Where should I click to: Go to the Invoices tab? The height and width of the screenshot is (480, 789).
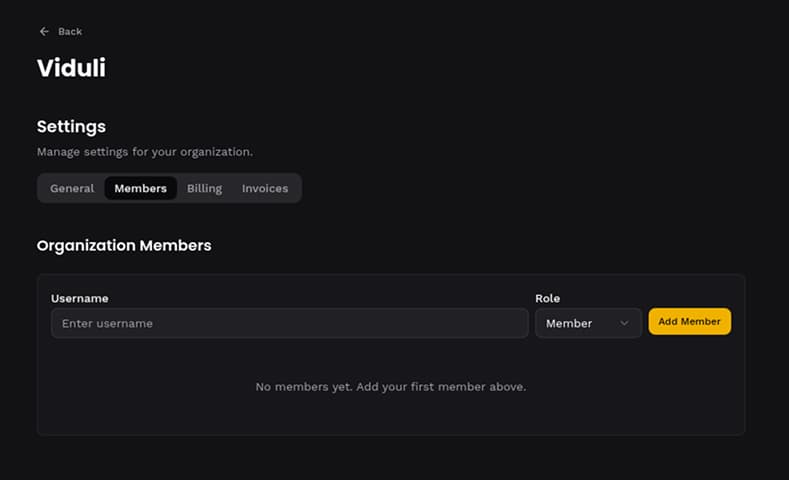click(x=265, y=188)
